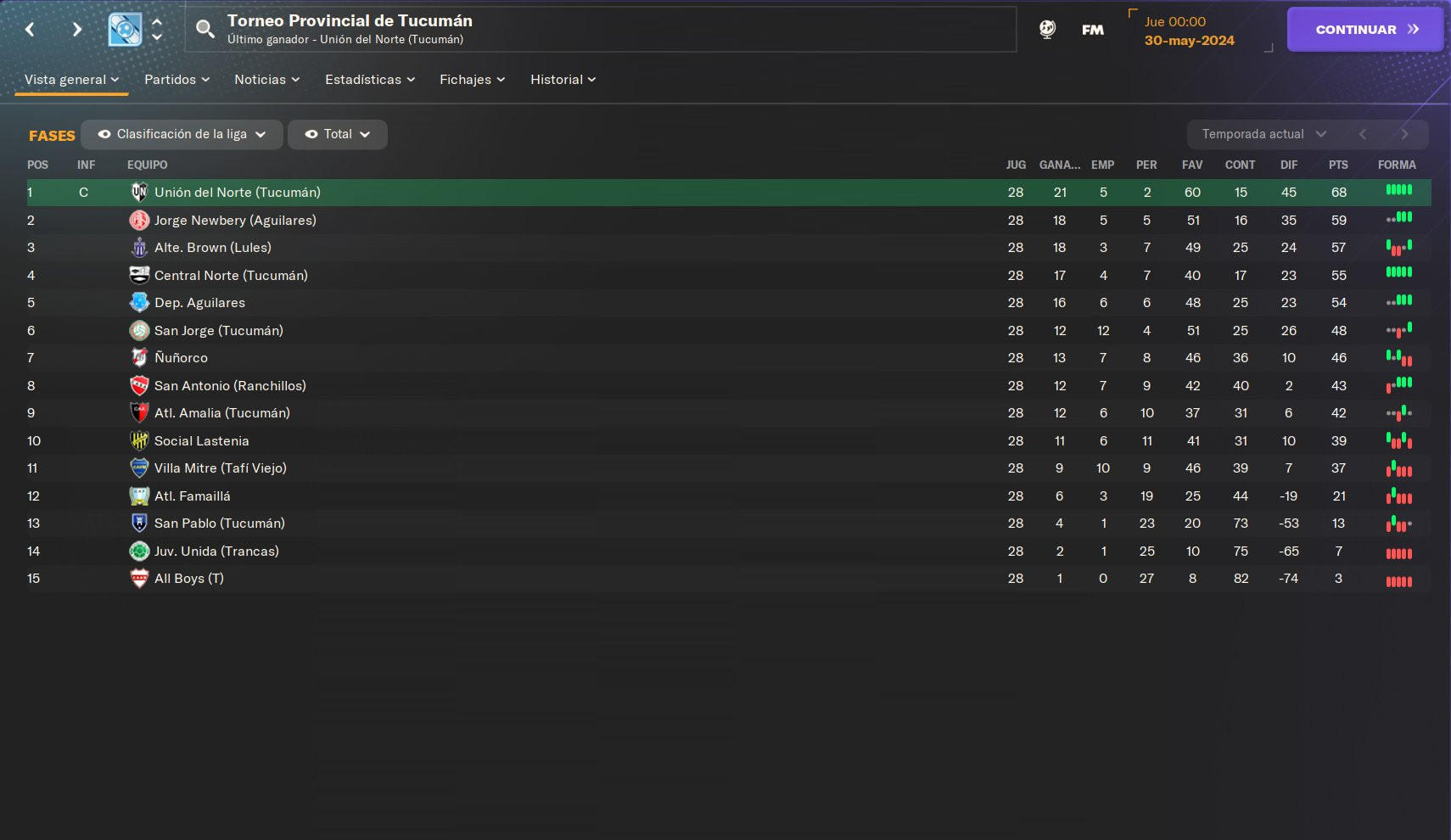The height and width of the screenshot is (840, 1451).
Task: Sort the table by PTS column
Action: point(1338,165)
